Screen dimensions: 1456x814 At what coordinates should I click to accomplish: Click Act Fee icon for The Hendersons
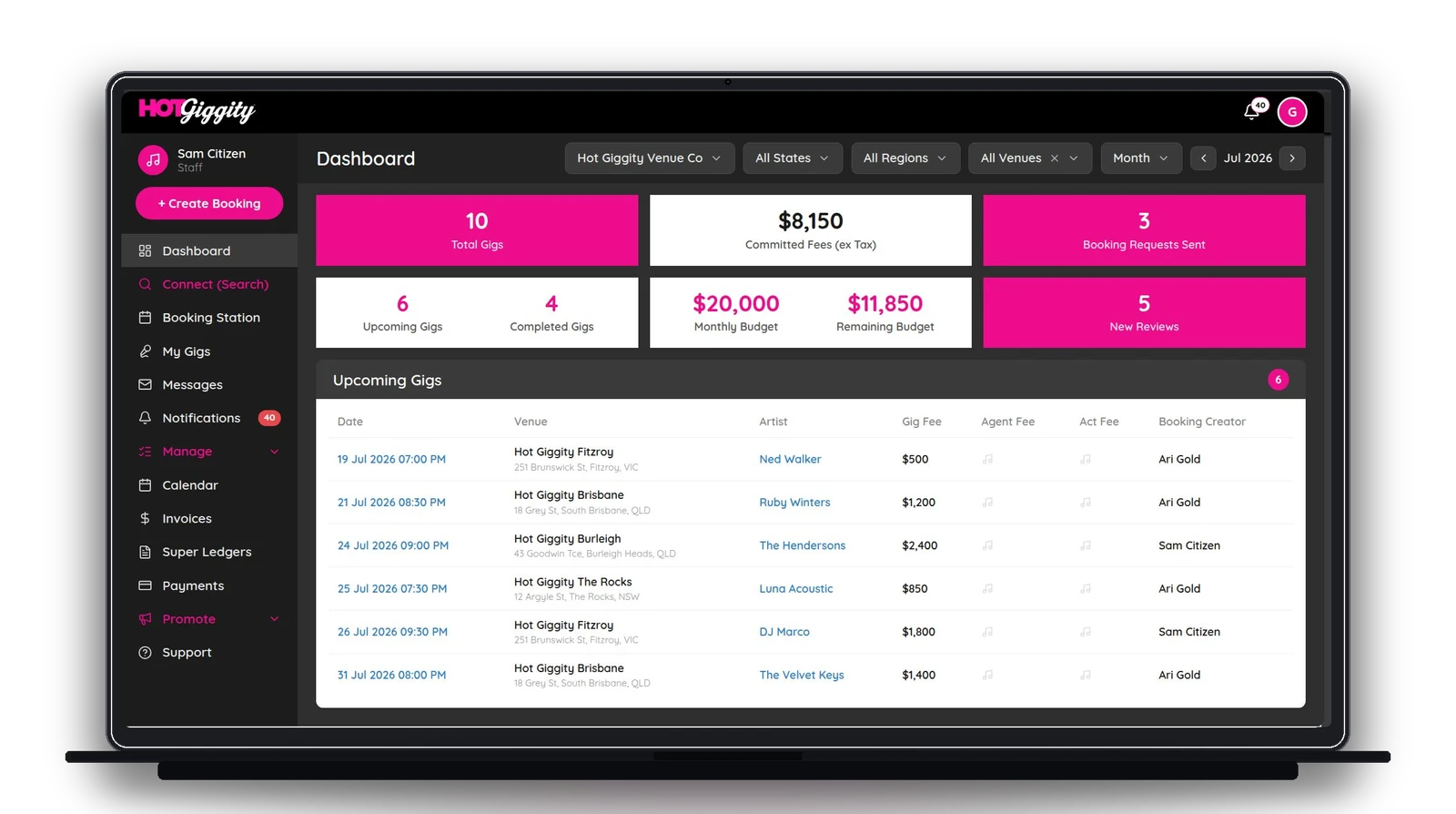[1085, 545]
